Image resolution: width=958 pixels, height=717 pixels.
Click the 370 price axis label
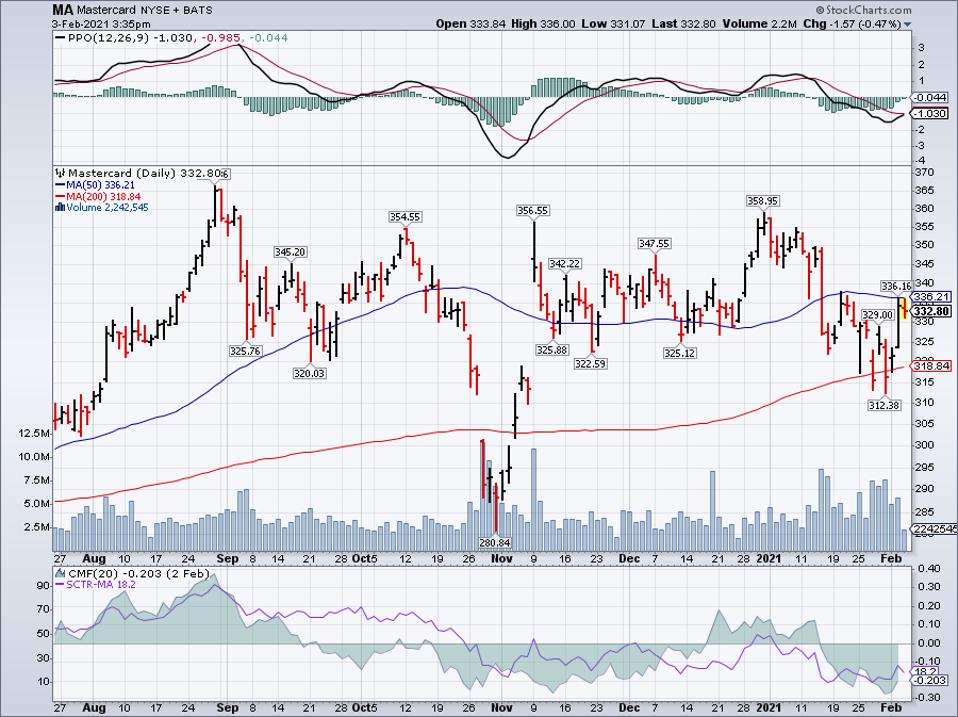[x=924, y=173]
